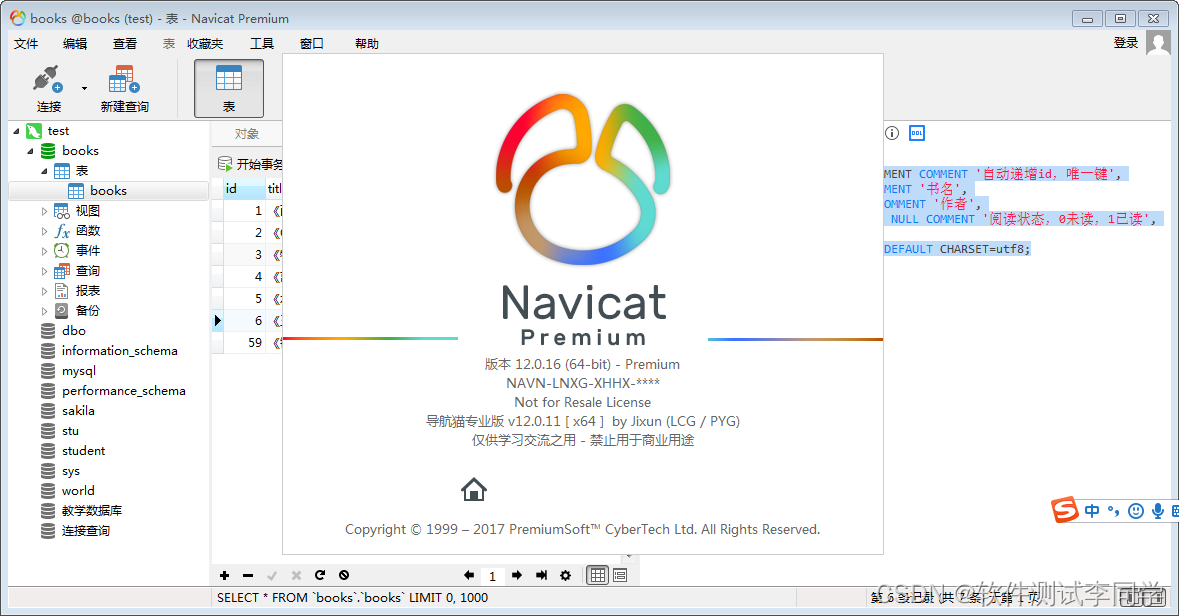Collapse the books database node
The width and height of the screenshot is (1179, 616).
pos(30,151)
